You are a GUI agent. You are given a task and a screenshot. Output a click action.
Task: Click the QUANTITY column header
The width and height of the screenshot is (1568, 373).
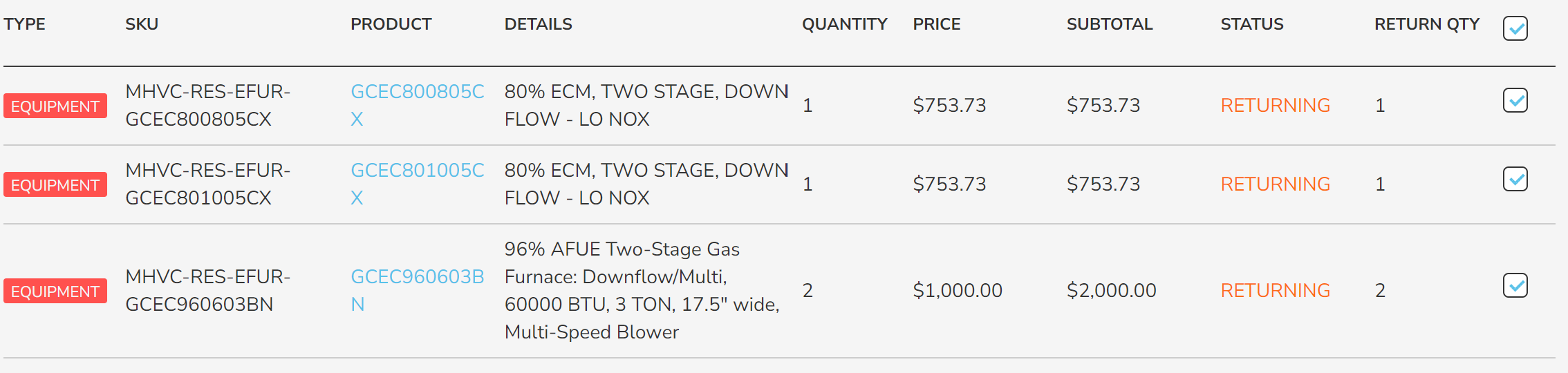[844, 24]
